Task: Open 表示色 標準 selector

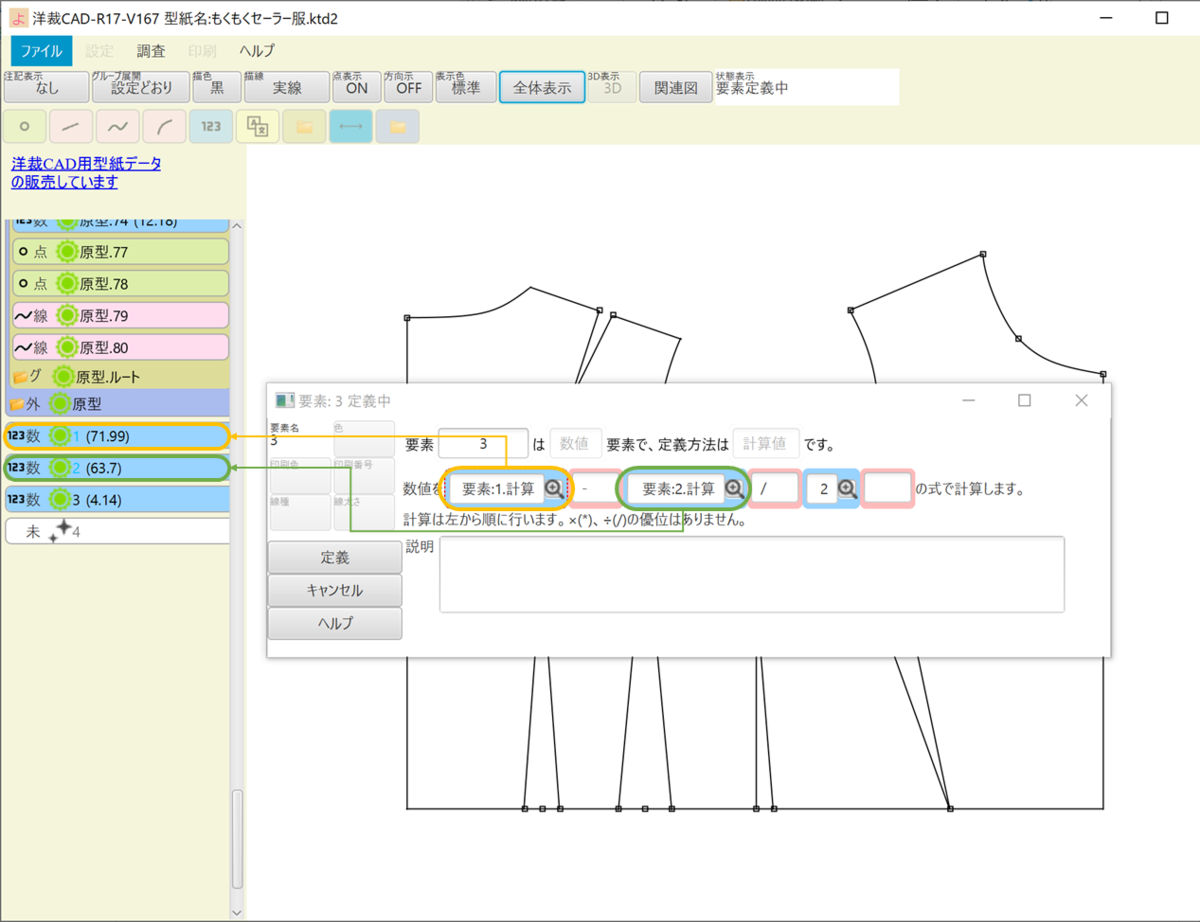Action: [465, 86]
